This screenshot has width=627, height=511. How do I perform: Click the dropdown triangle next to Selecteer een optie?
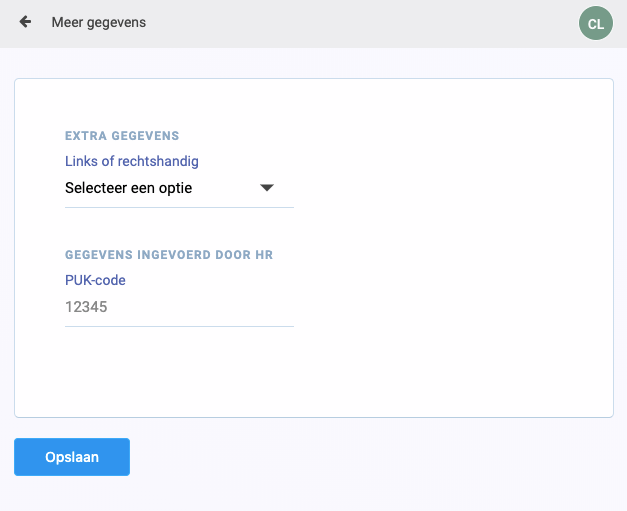coord(267,188)
